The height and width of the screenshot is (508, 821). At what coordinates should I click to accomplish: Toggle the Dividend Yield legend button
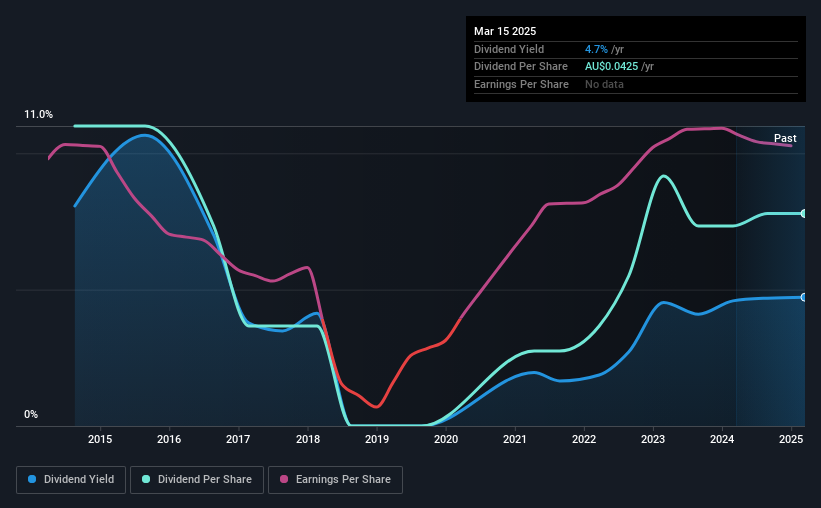[x=71, y=480]
